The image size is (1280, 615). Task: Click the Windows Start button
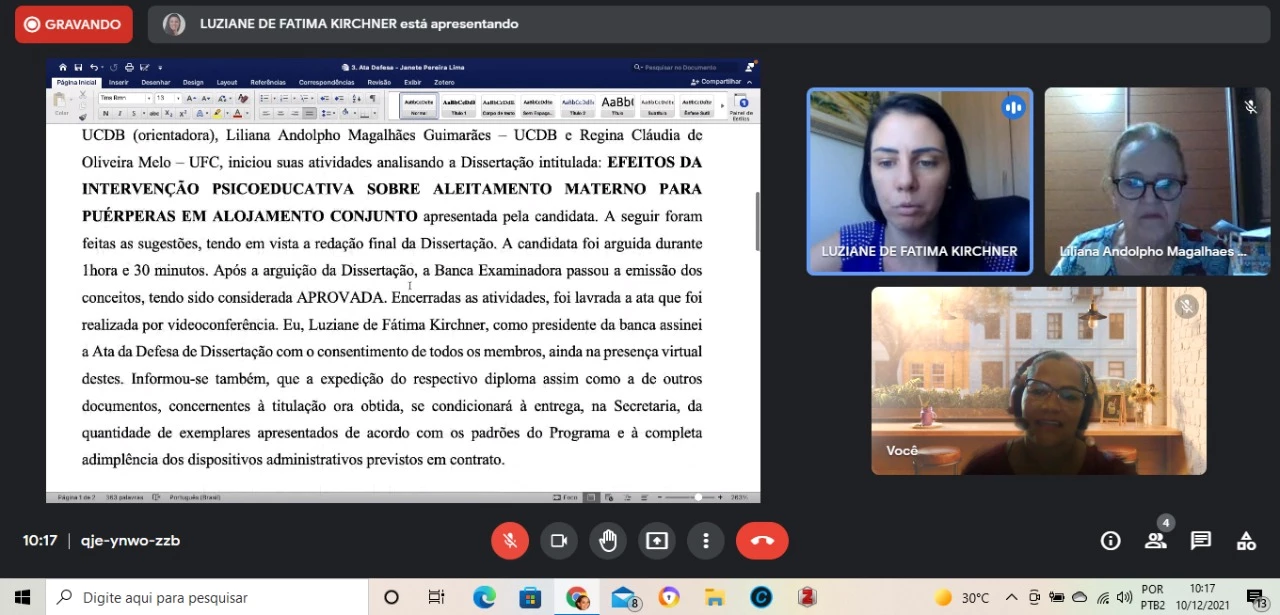[x=22, y=598]
